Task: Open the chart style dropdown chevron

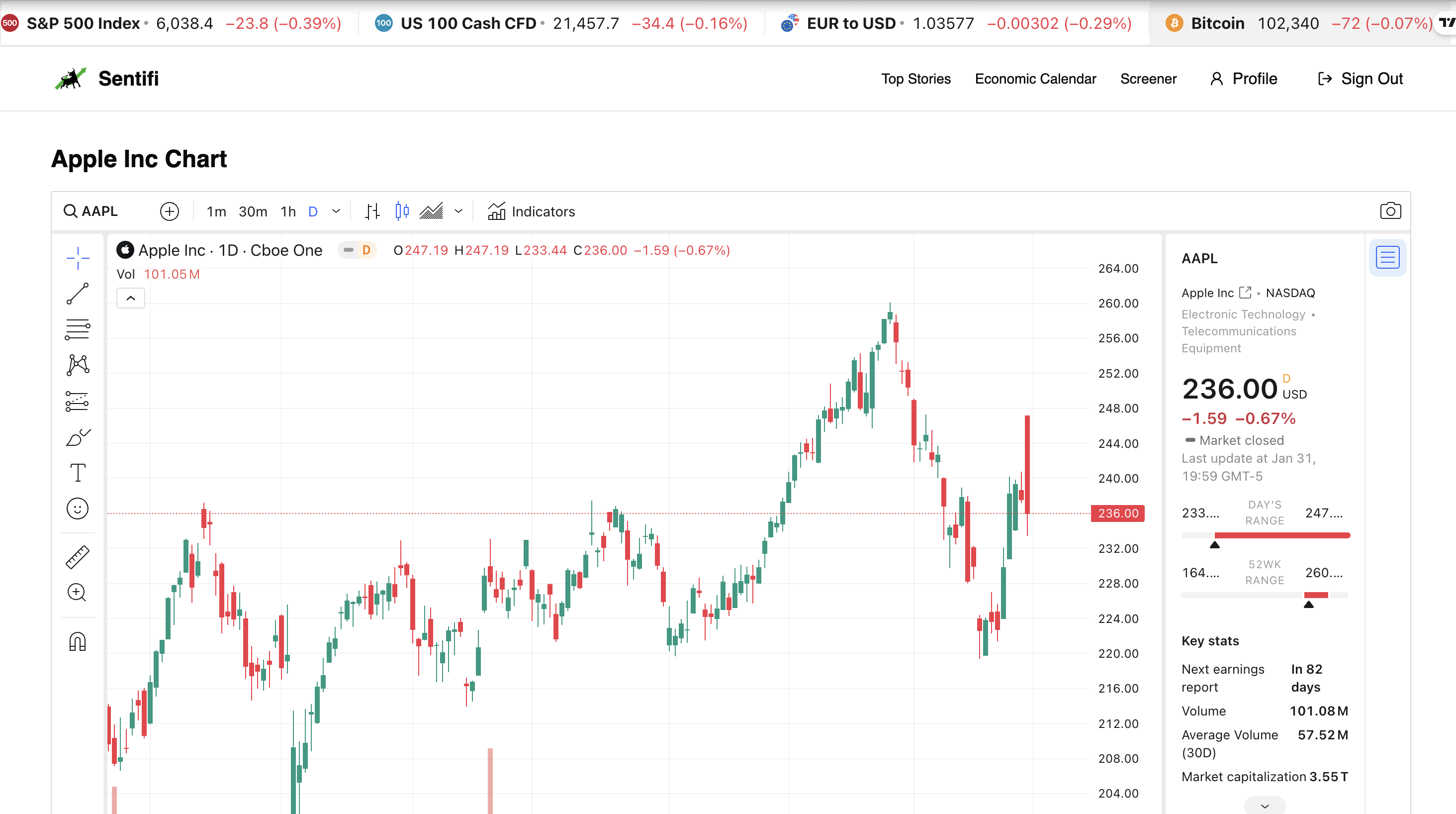Action: [x=458, y=211]
